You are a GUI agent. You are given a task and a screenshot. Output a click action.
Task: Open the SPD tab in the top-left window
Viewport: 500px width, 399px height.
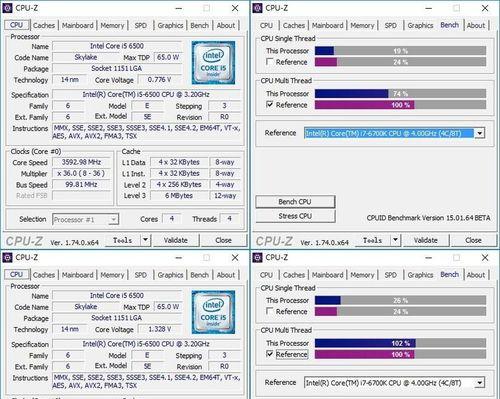tap(140, 25)
